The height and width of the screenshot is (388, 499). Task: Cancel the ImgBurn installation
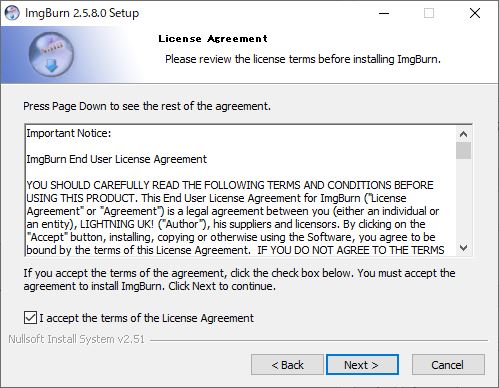448,365
